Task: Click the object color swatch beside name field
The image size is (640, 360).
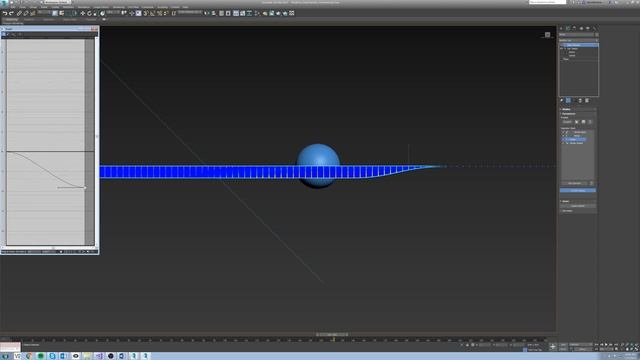Action: coord(596,35)
